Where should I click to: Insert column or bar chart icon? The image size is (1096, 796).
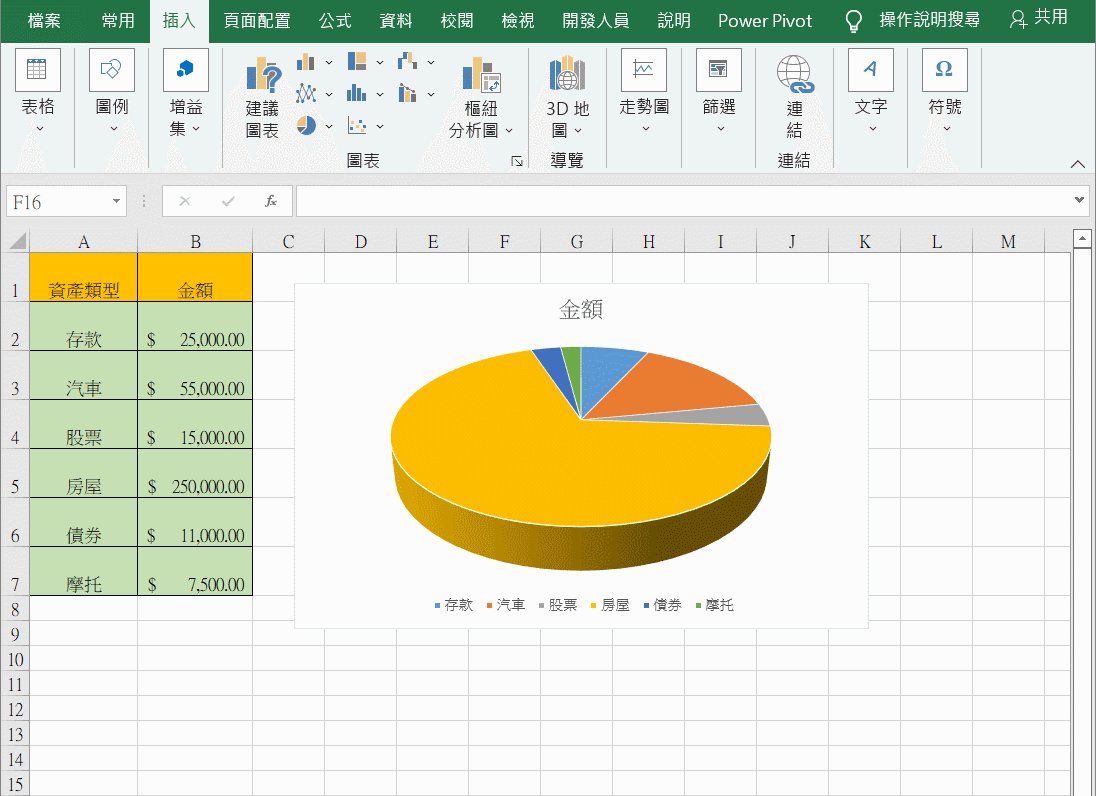click(305, 62)
